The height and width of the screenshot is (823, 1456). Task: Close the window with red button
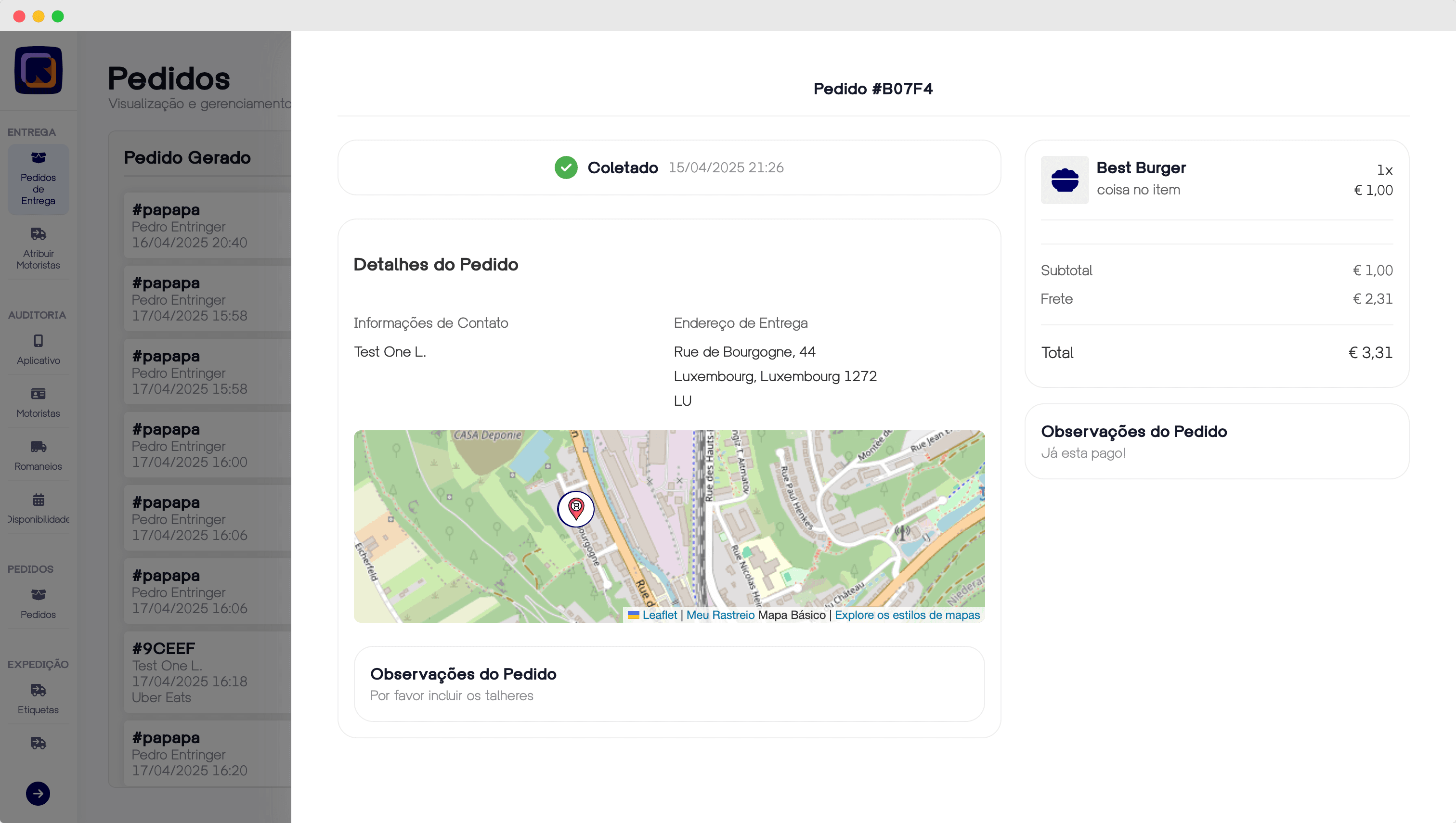[19, 16]
